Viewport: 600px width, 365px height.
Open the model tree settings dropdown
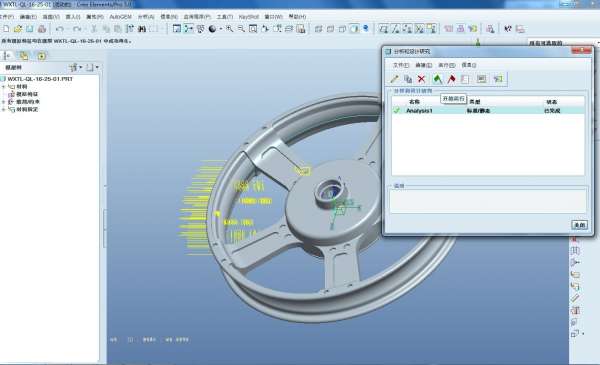[x=75, y=68]
